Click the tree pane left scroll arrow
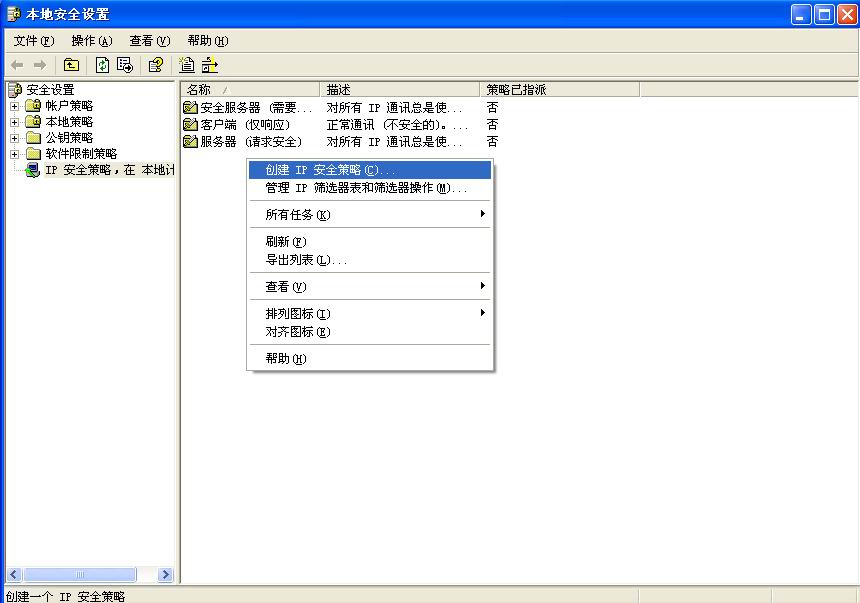 pos(14,574)
